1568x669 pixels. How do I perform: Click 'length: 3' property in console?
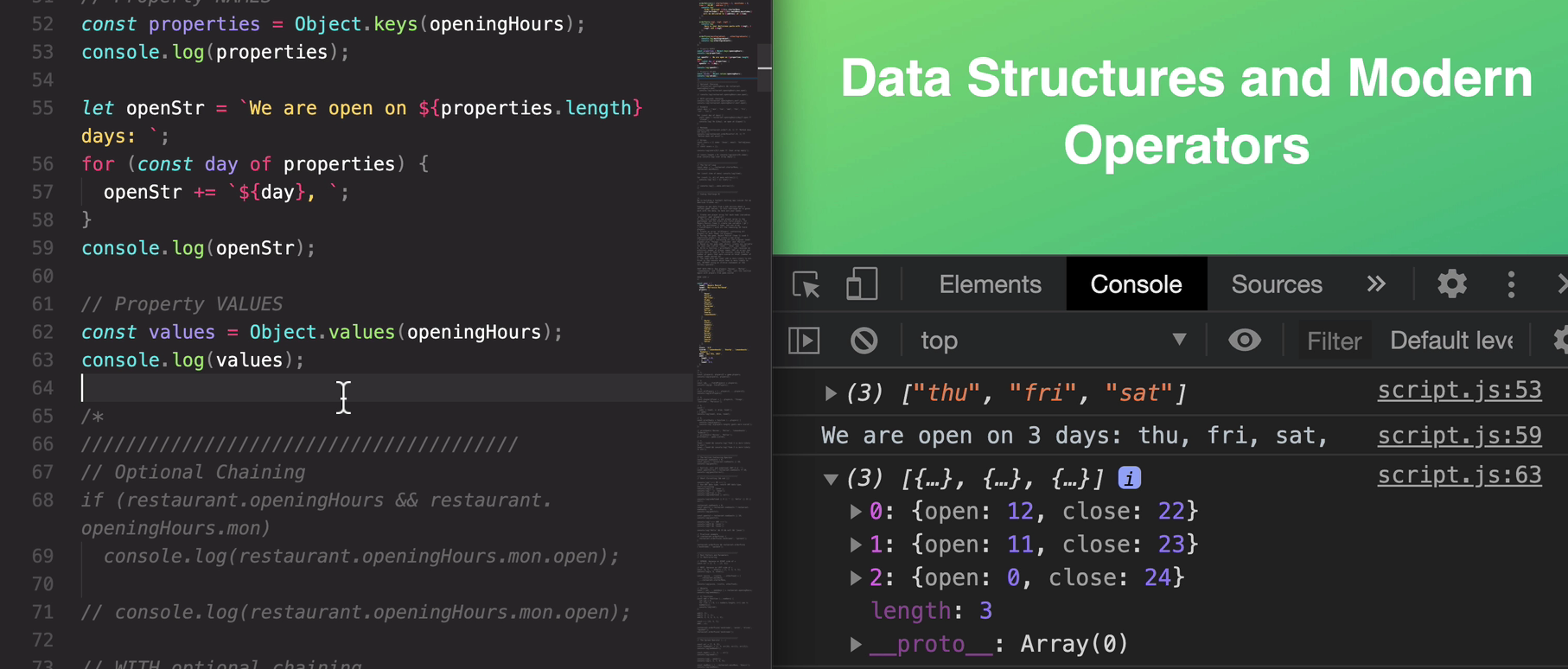(931, 611)
